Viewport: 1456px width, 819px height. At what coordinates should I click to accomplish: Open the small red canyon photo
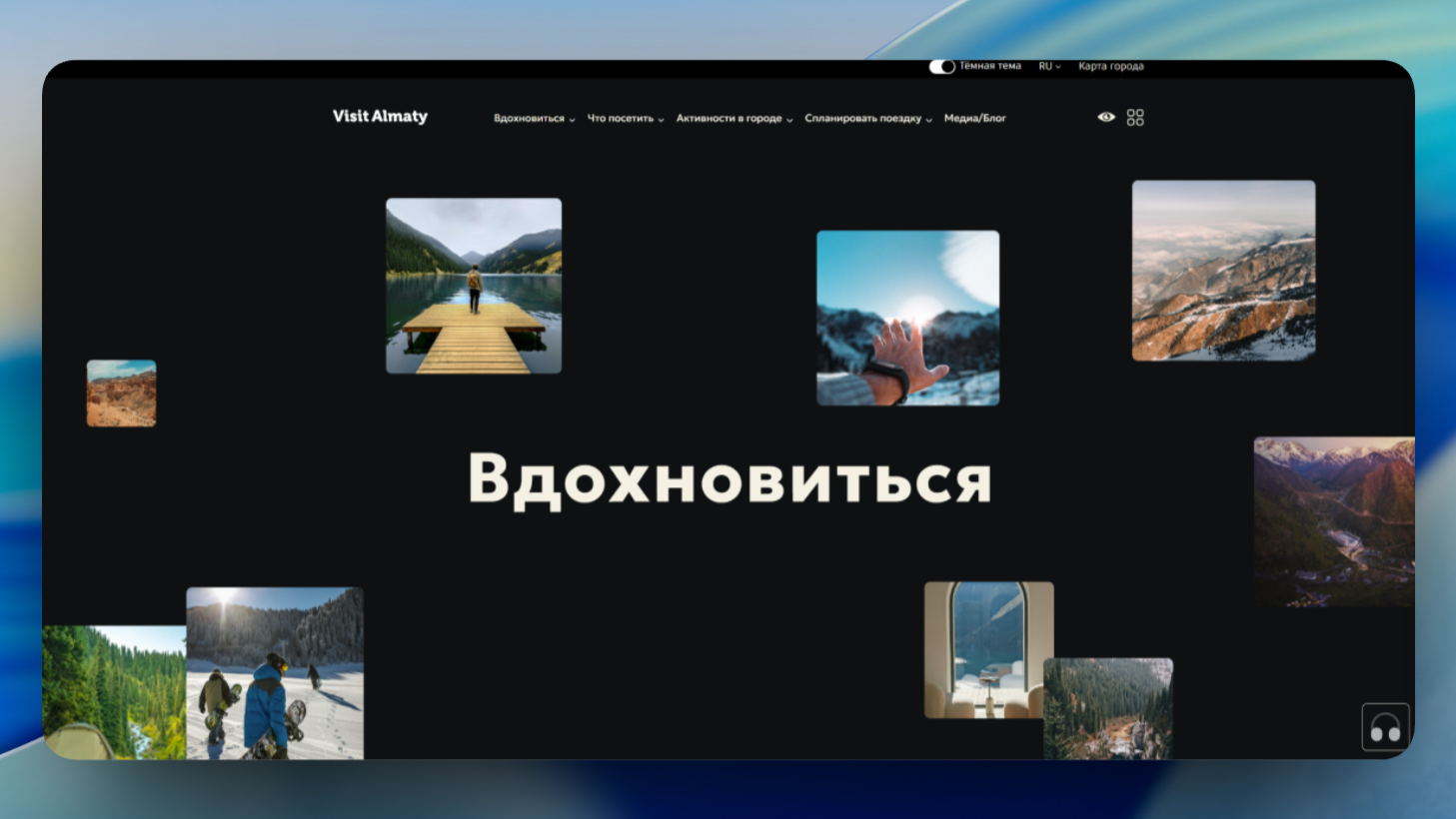point(121,394)
